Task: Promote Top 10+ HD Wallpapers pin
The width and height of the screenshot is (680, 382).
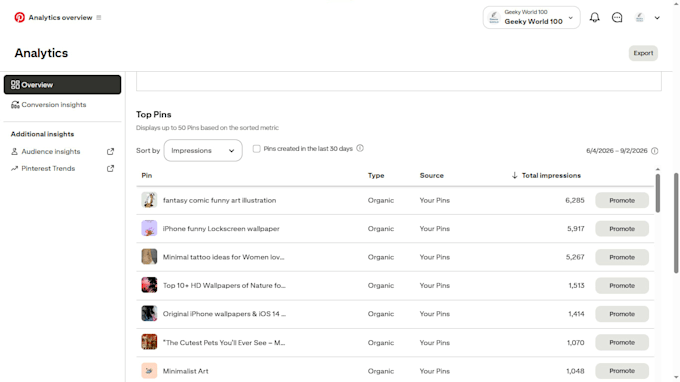Action: point(622,285)
